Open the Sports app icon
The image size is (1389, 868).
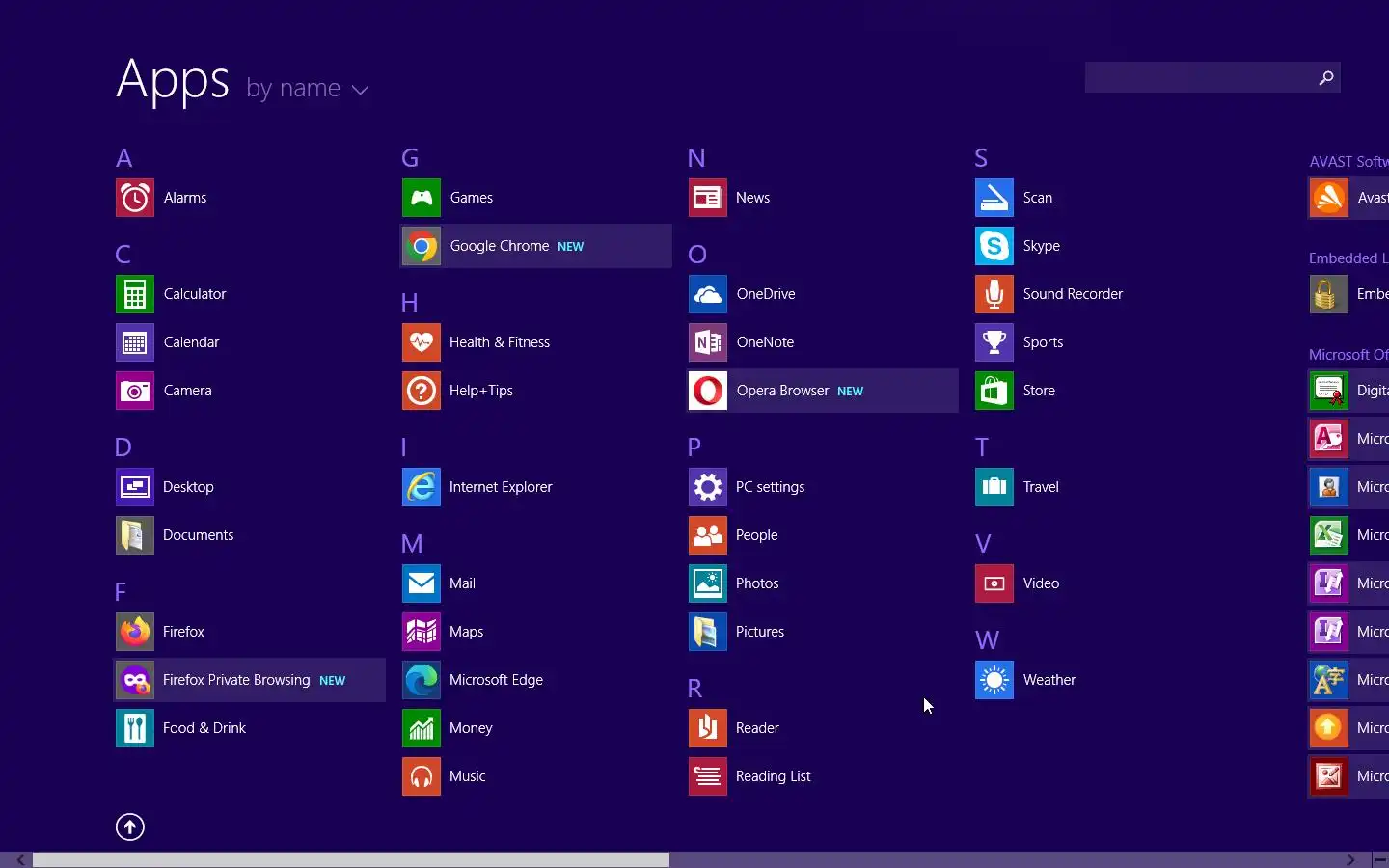[x=994, y=342]
